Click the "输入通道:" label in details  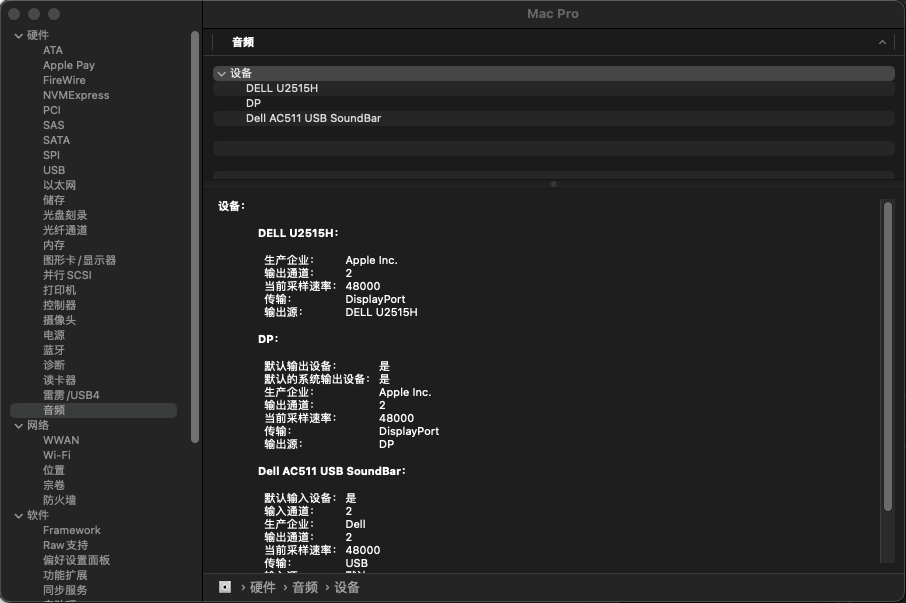pos(289,511)
